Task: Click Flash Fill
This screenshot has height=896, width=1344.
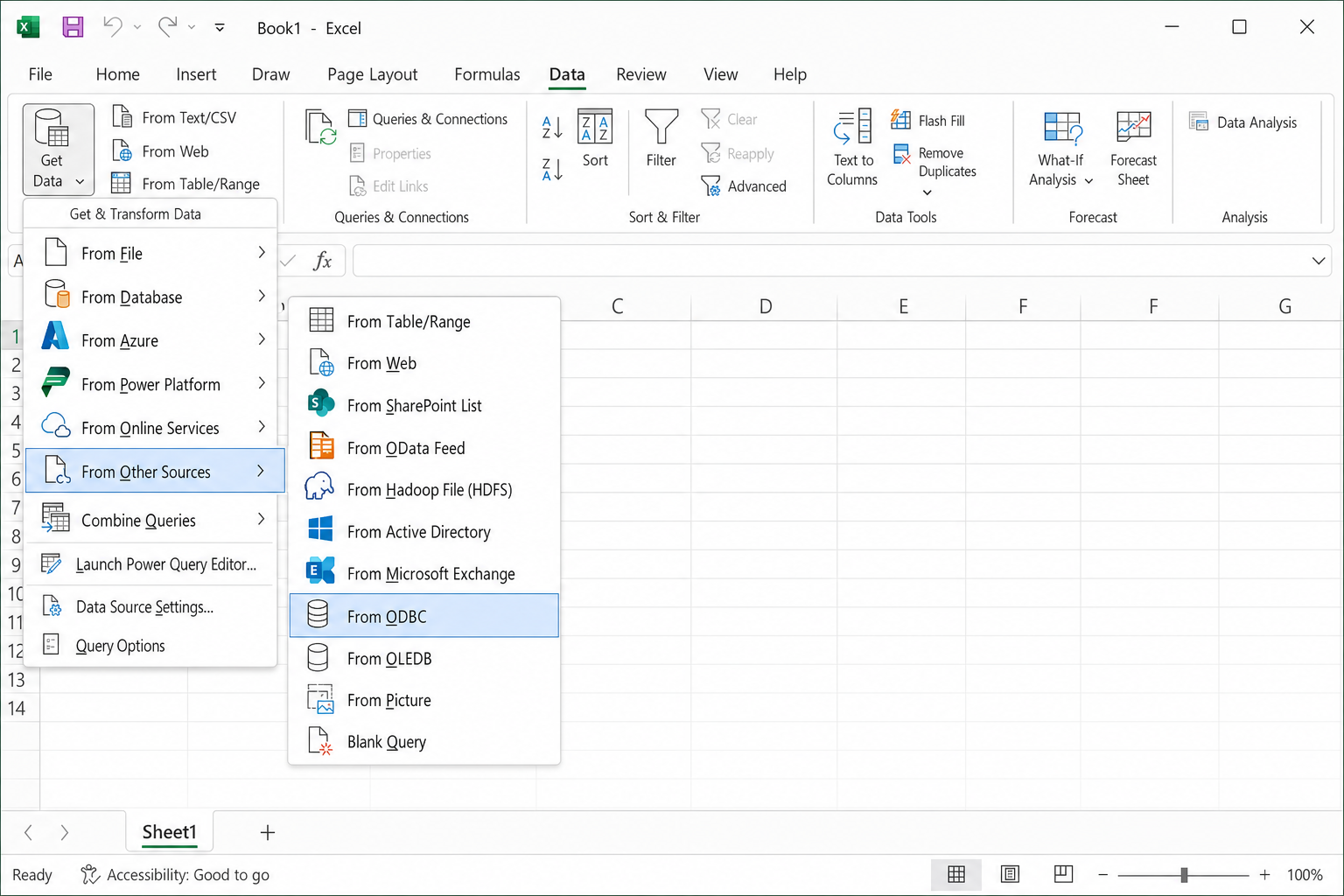Action: (x=927, y=120)
